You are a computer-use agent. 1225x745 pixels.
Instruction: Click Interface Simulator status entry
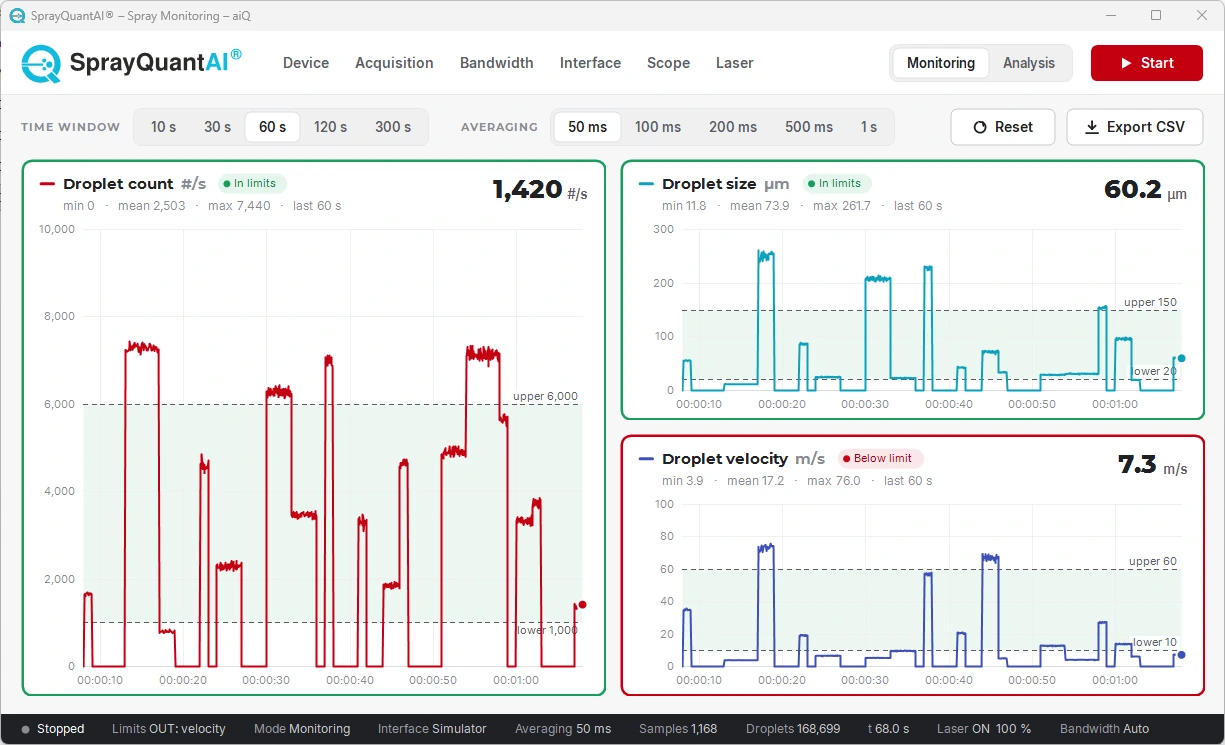coord(432,729)
